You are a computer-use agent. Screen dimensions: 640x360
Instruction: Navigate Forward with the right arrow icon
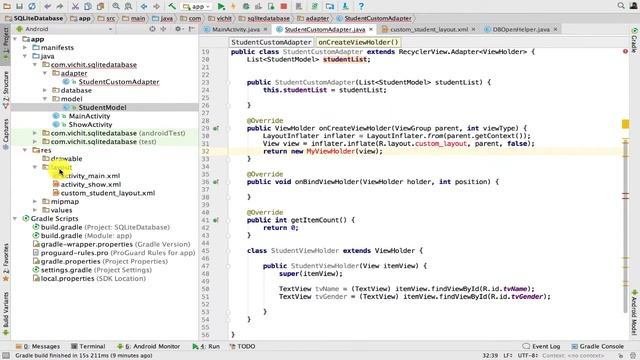point(156,6)
